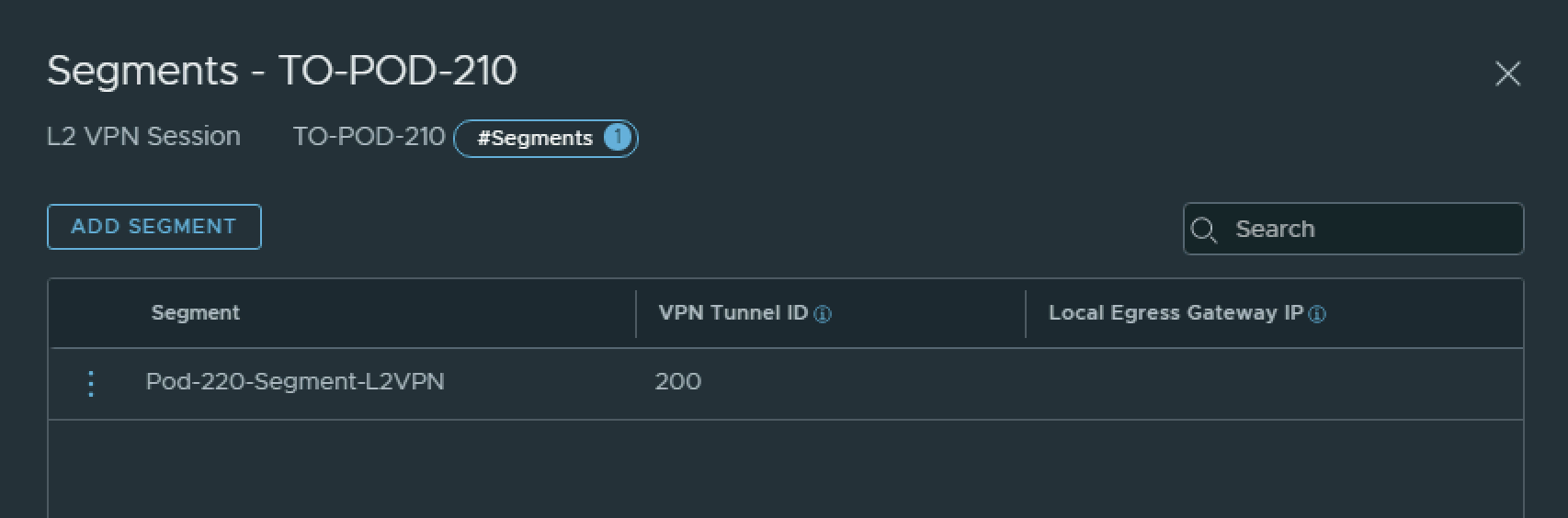Click the TO-POD-210 session name
The image size is (1568, 518).
(369, 137)
